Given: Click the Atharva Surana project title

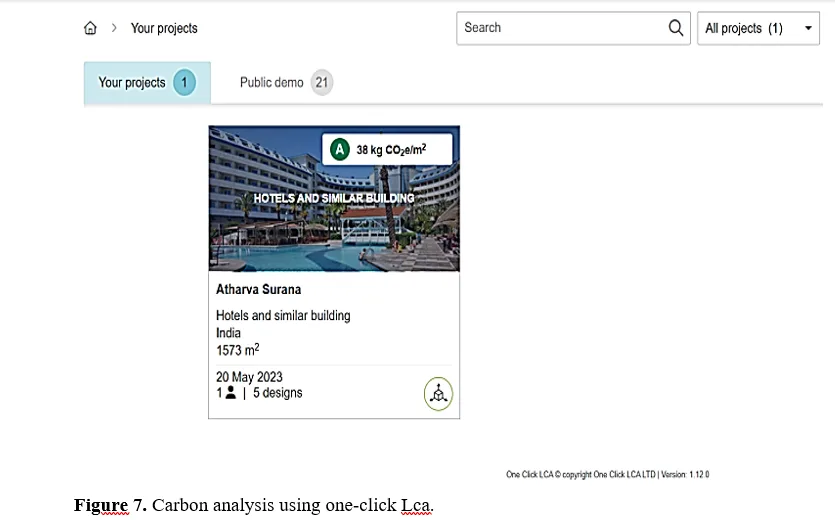Looking at the screenshot, I should (258, 289).
